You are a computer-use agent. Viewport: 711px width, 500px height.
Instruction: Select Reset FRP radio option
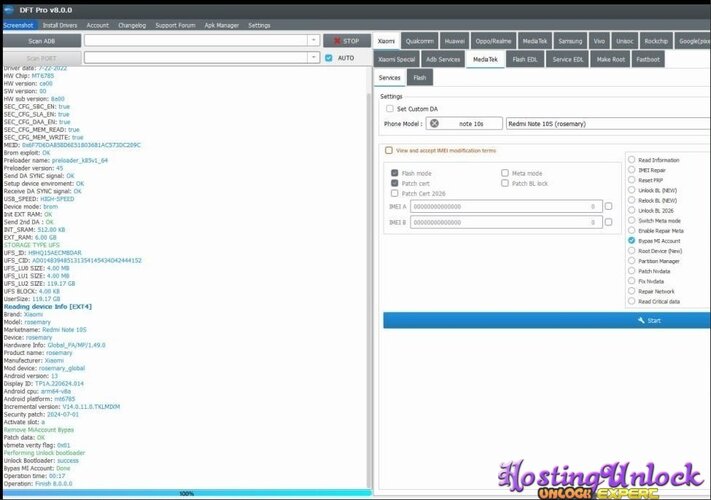pyautogui.click(x=631, y=180)
